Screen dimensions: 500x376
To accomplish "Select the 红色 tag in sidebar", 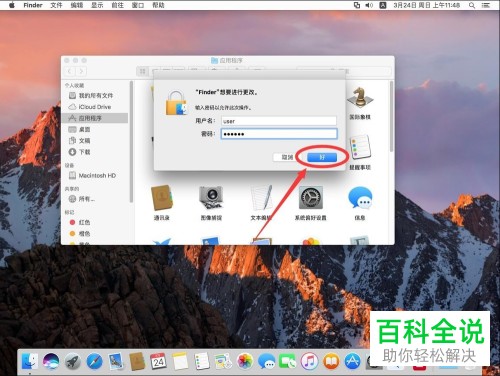I will tap(95, 222).
